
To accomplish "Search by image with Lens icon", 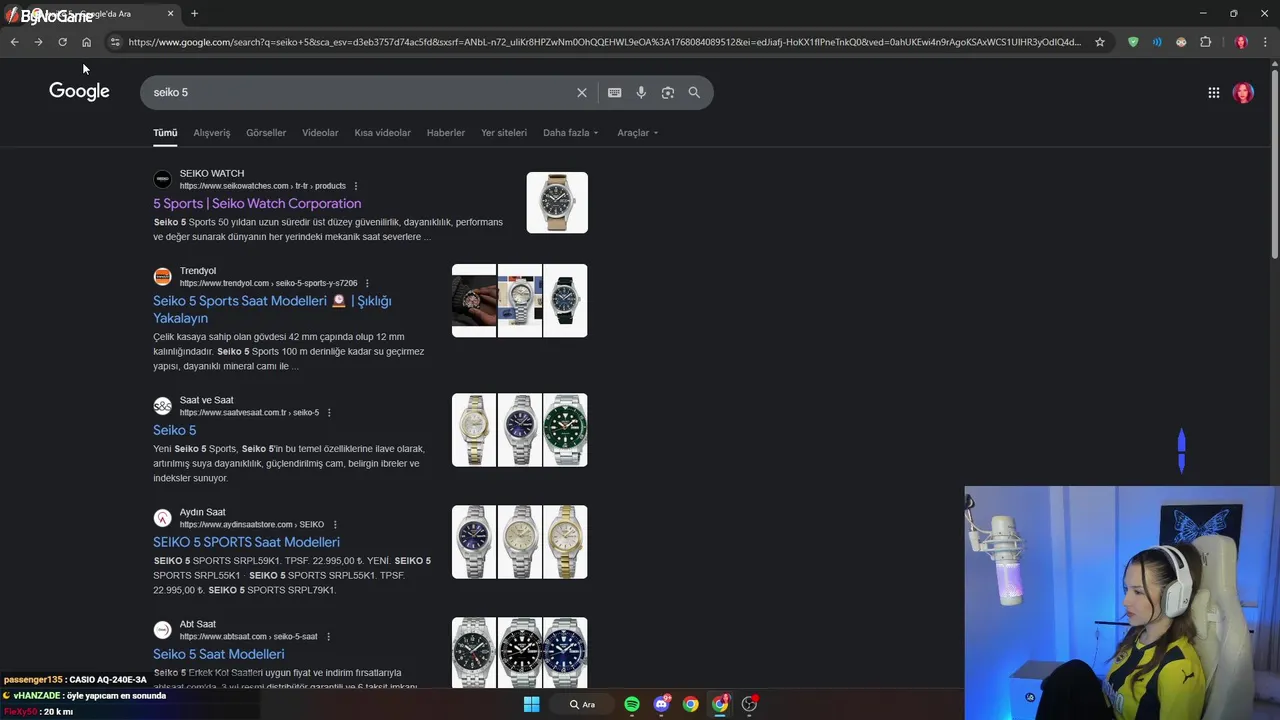I will [x=668, y=92].
